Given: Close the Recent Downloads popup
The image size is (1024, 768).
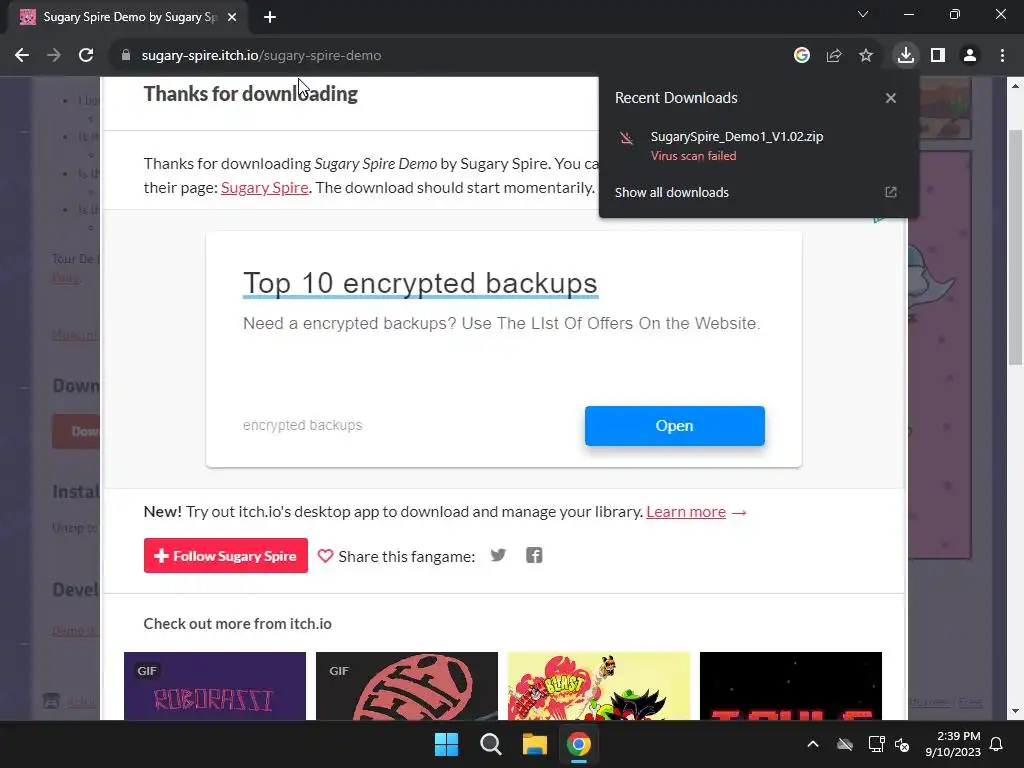Looking at the screenshot, I should click(891, 98).
